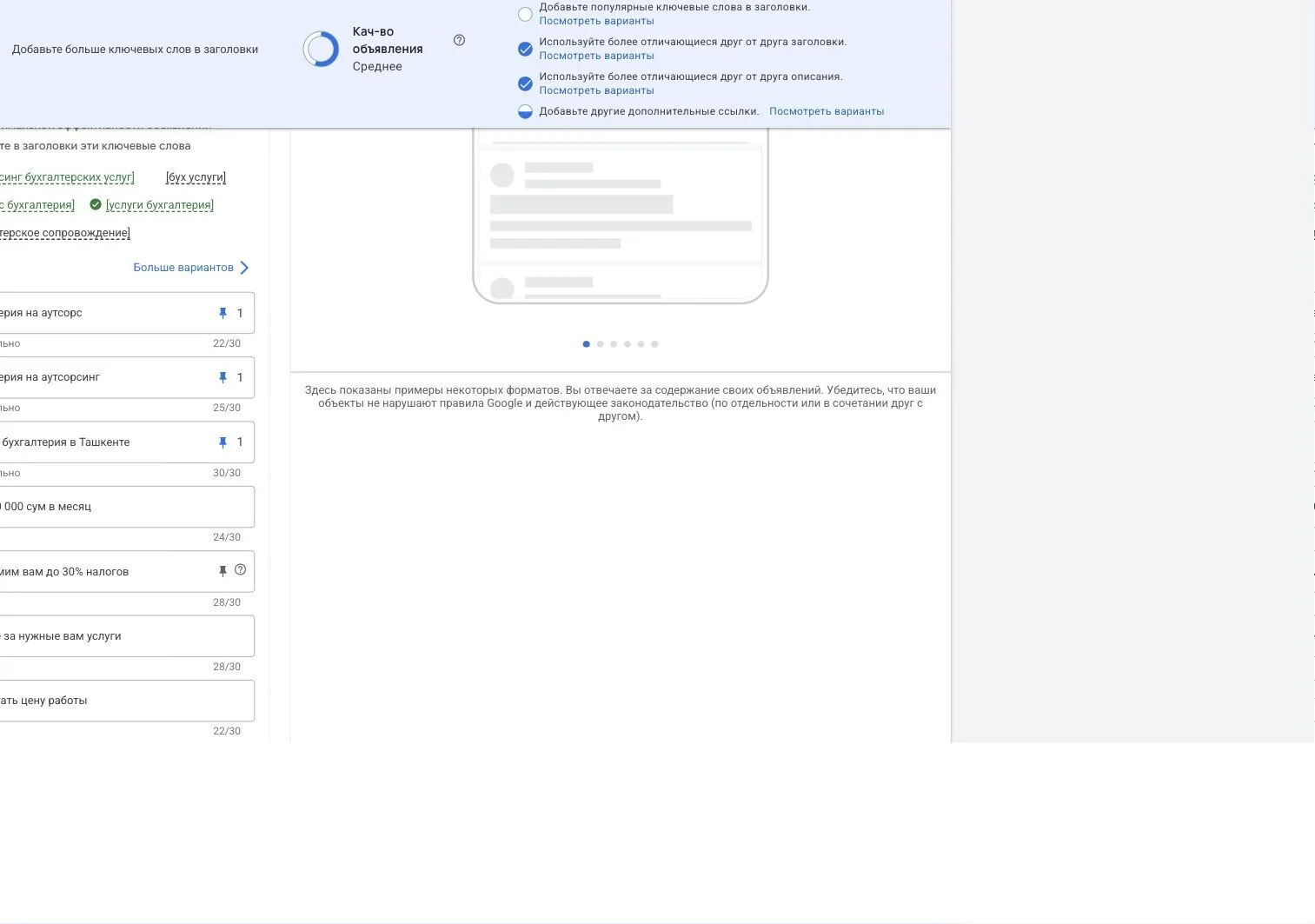Edit headline field 'ерия на аутсорсинг'
1315x924 pixels.
(127, 377)
